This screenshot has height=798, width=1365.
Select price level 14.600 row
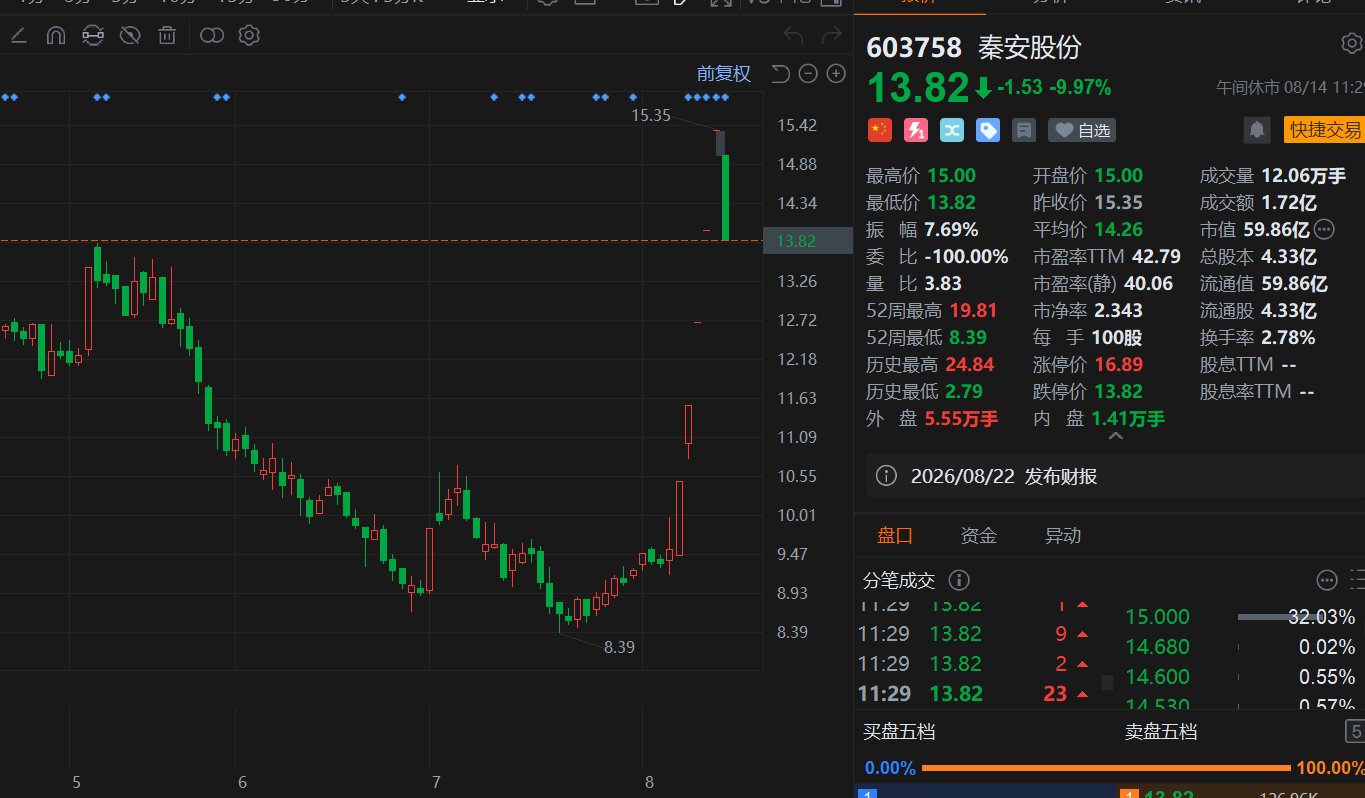tap(1240, 677)
